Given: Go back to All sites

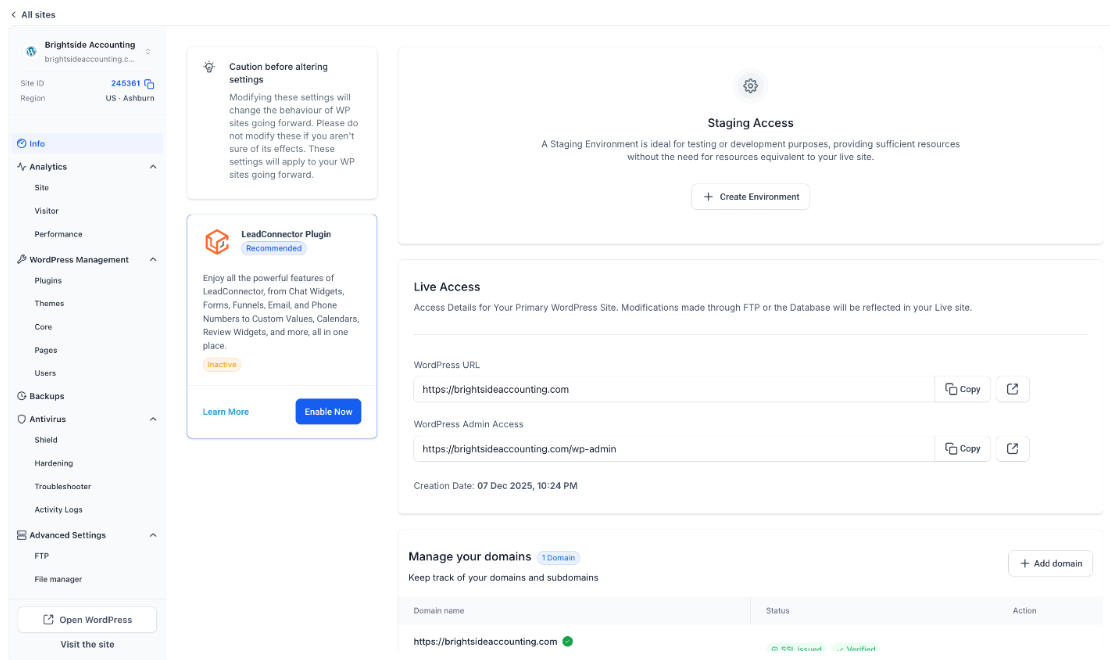Looking at the screenshot, I should pos(33,14).
